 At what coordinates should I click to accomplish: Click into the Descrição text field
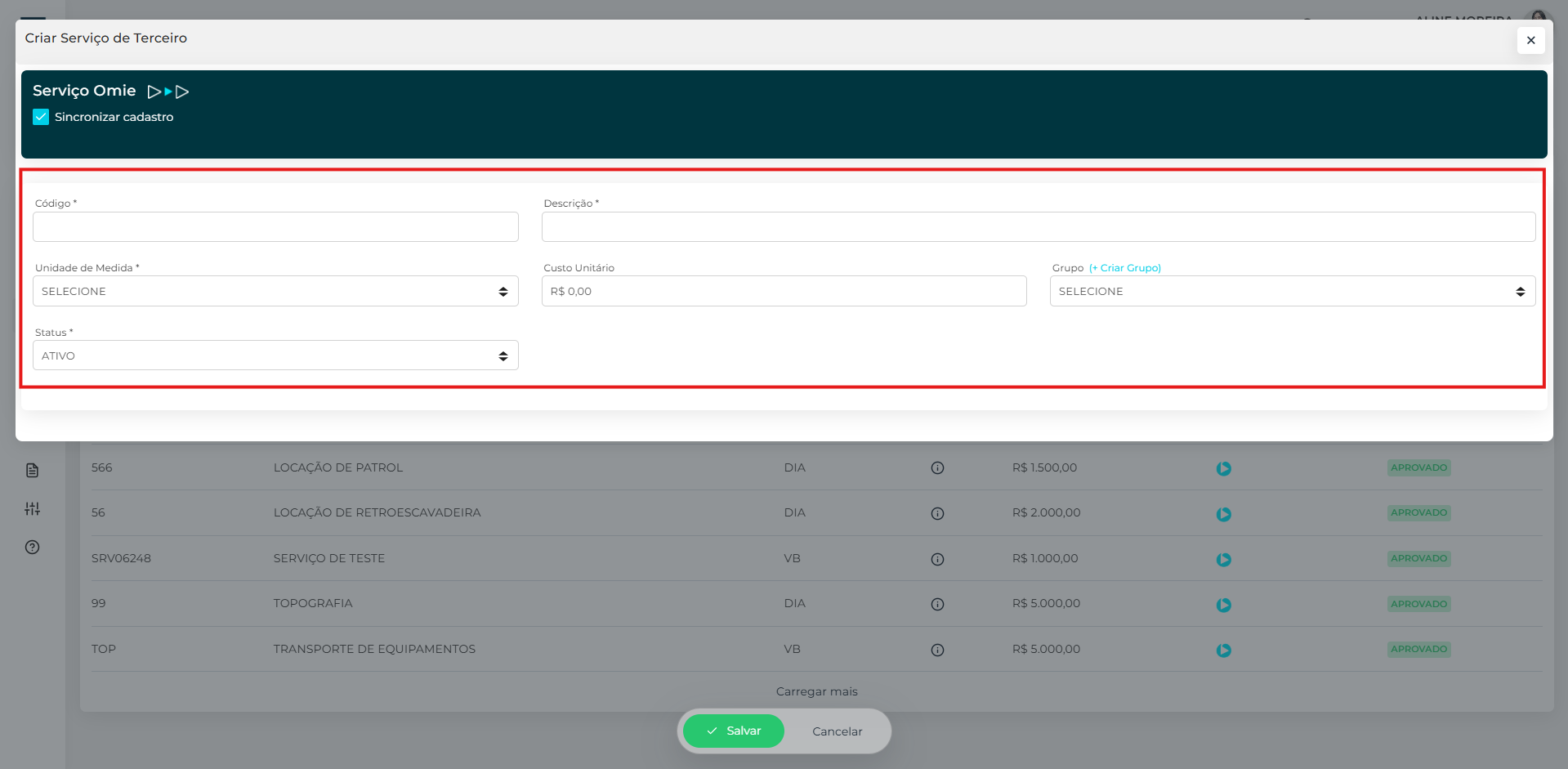1038,226
